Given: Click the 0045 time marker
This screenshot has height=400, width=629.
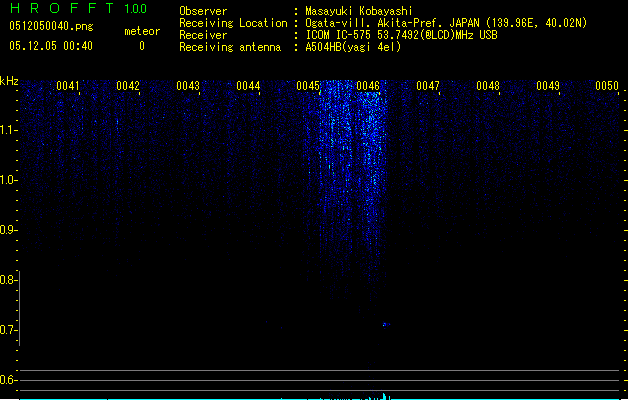Looking at the screenshot, I should point(308,86).
